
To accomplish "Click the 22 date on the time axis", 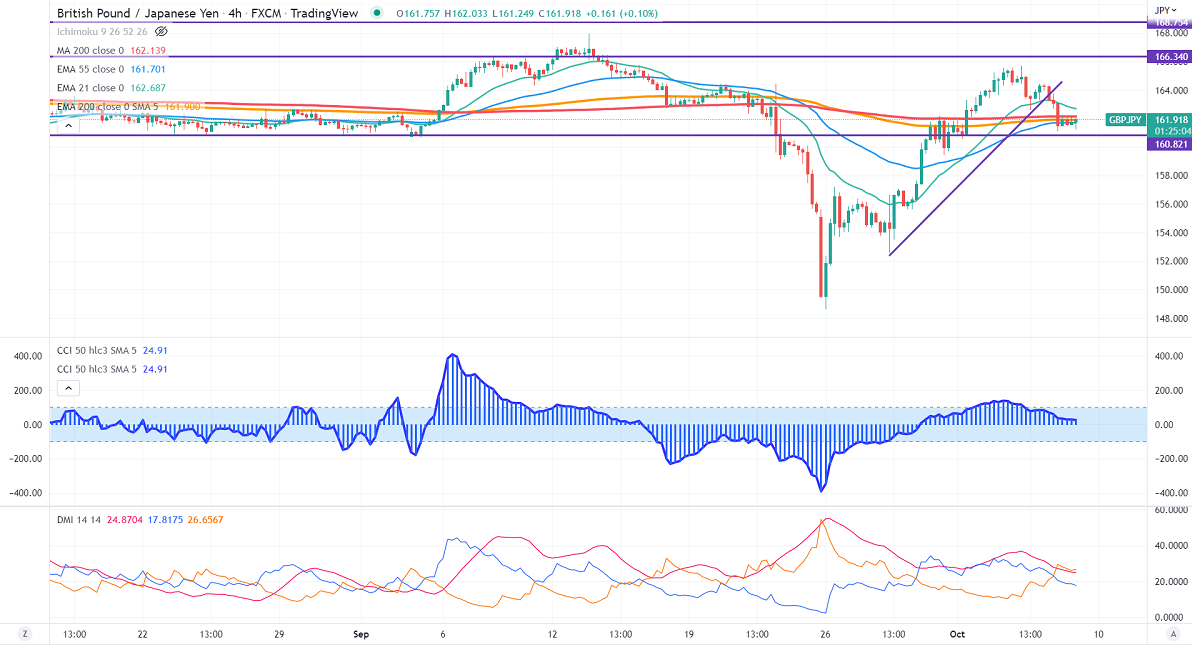I will click(142, 634).
